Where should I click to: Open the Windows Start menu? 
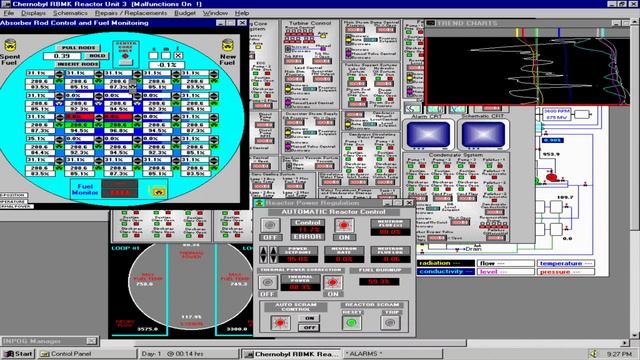tap(18, 353)
